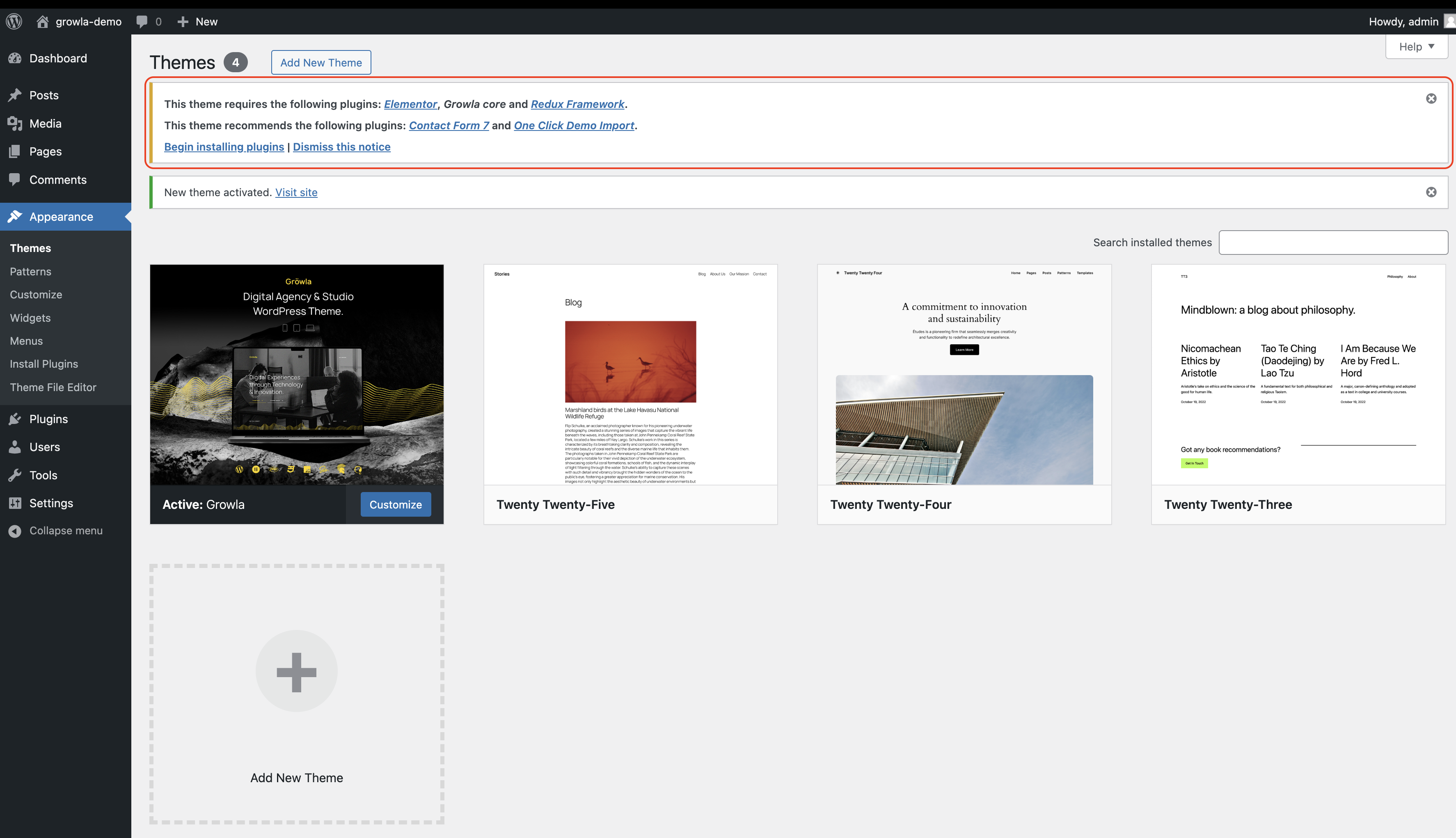This screenshot has height=838, width=1456.
Task: Open the Settings menu item
Action: click(66, 503)
